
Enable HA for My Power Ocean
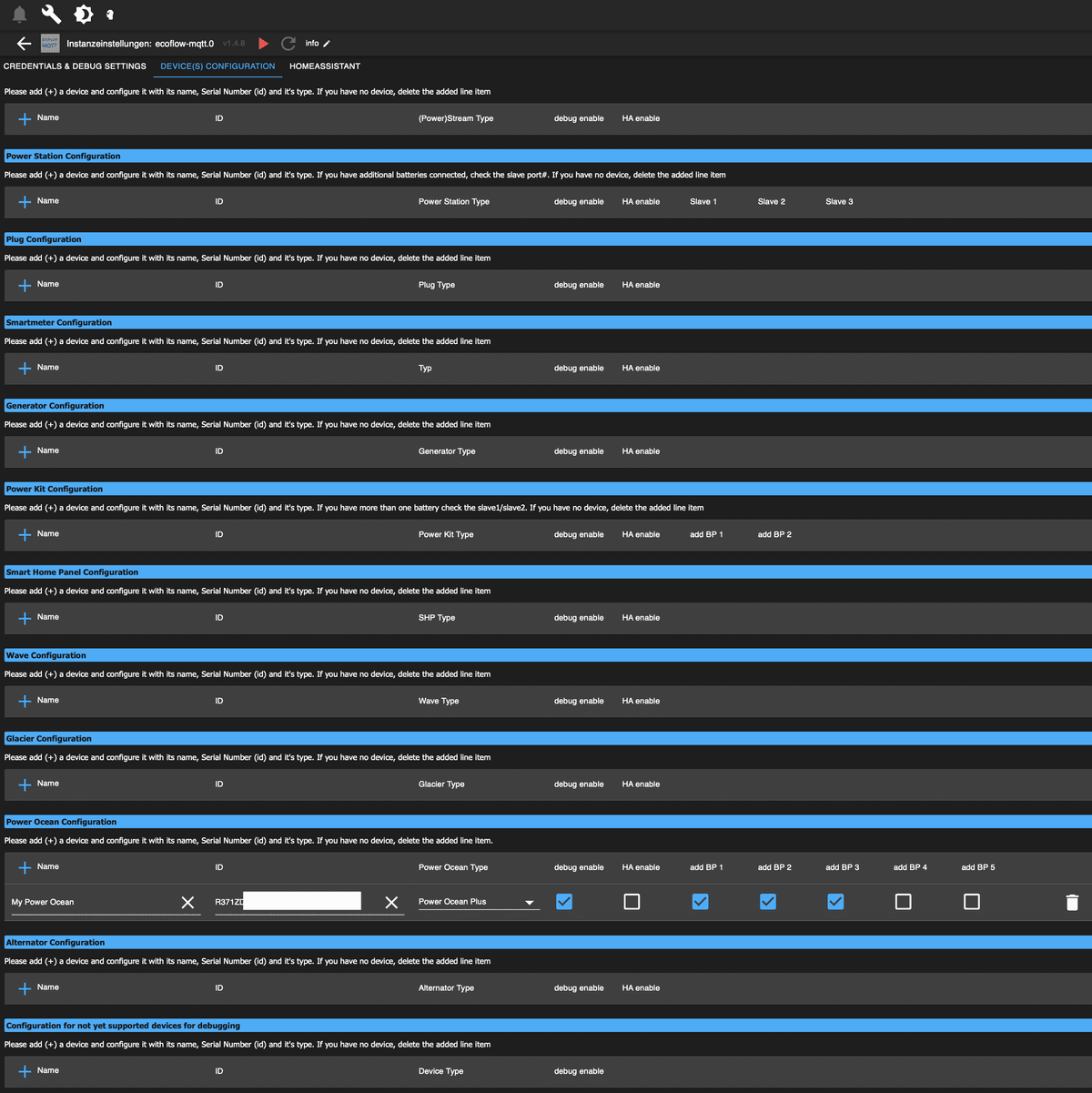coord(632,902)
